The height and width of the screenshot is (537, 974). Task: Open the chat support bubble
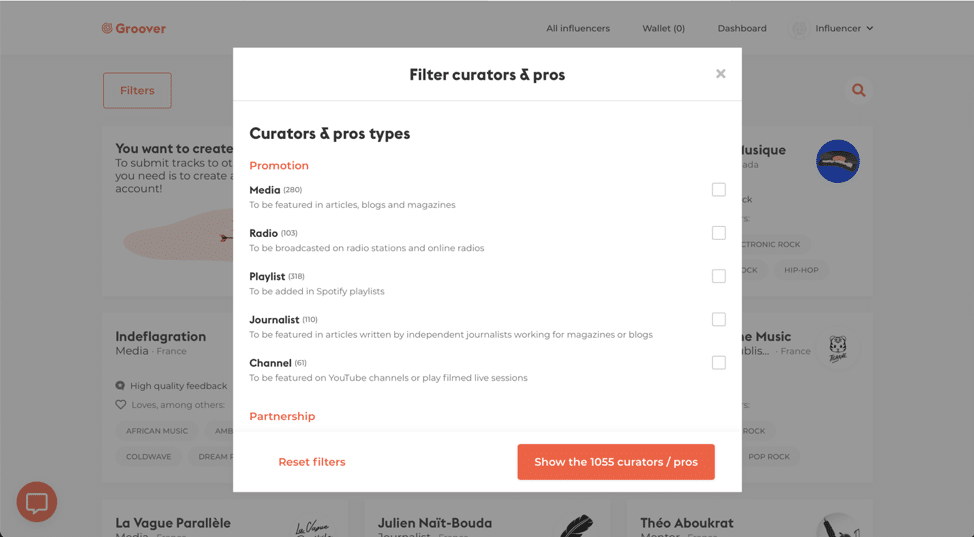(37, 502)
